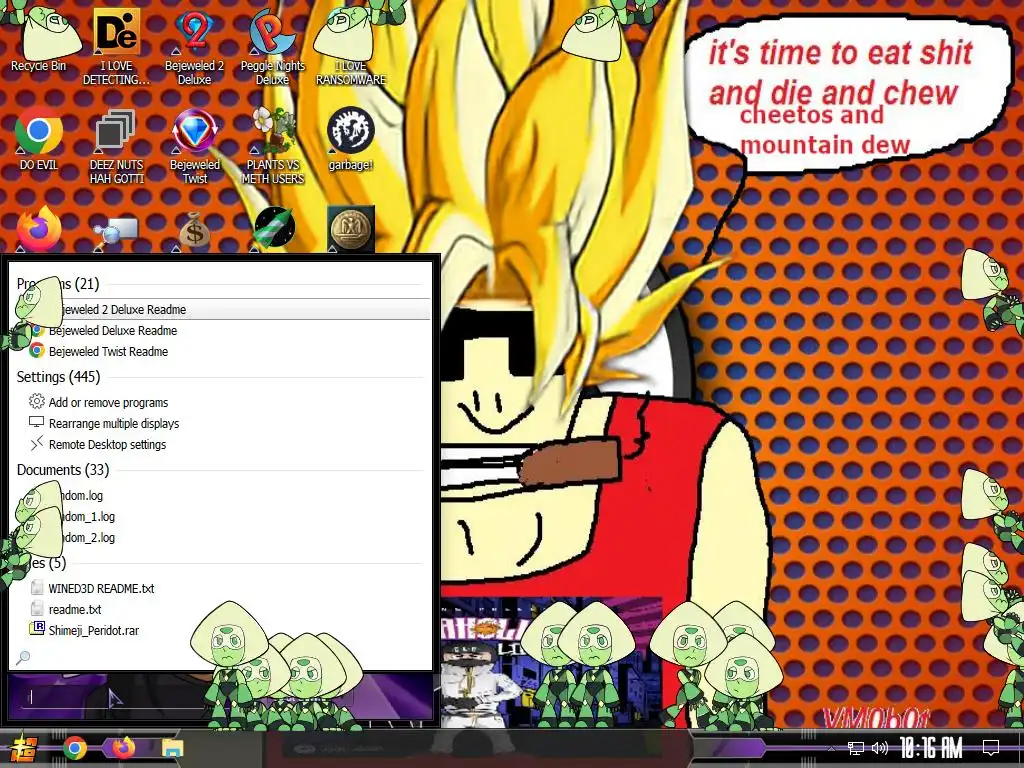
Task: Open Firefox from the taskbar
Action: click(x=123, y=748)
